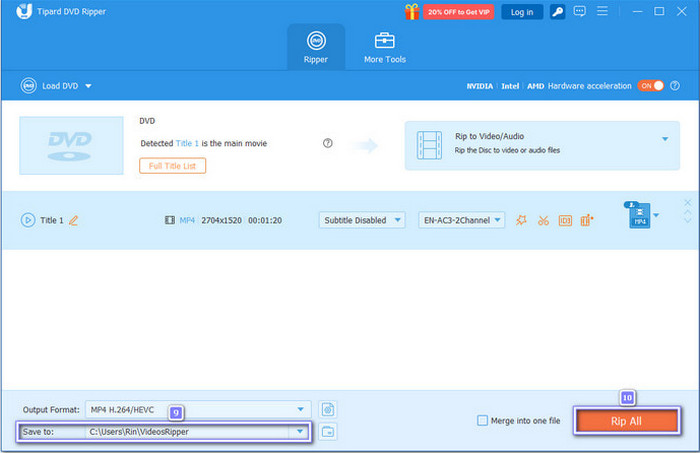Expand the Load DVD dropdown arrow
700x453 pixels.
88,86
